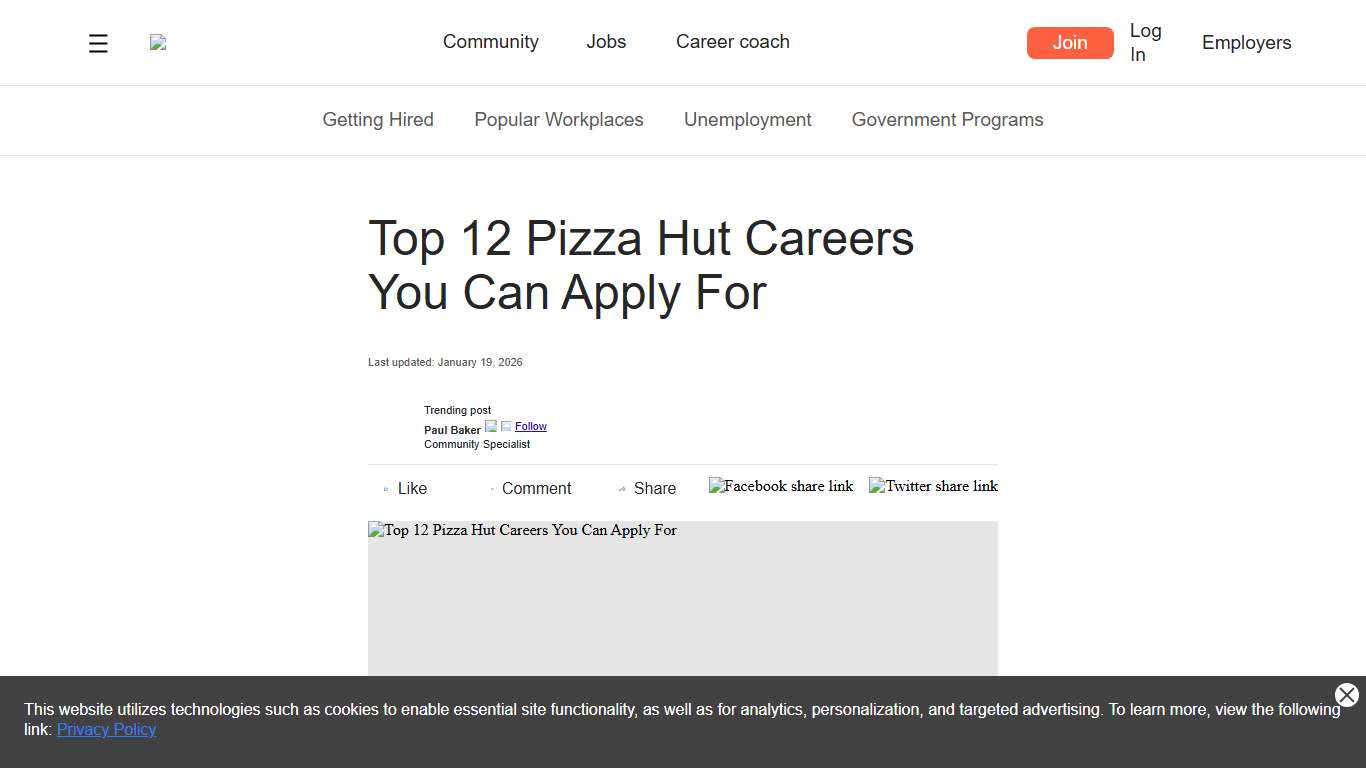Click the orange Join button

(x=1070, y=42)
